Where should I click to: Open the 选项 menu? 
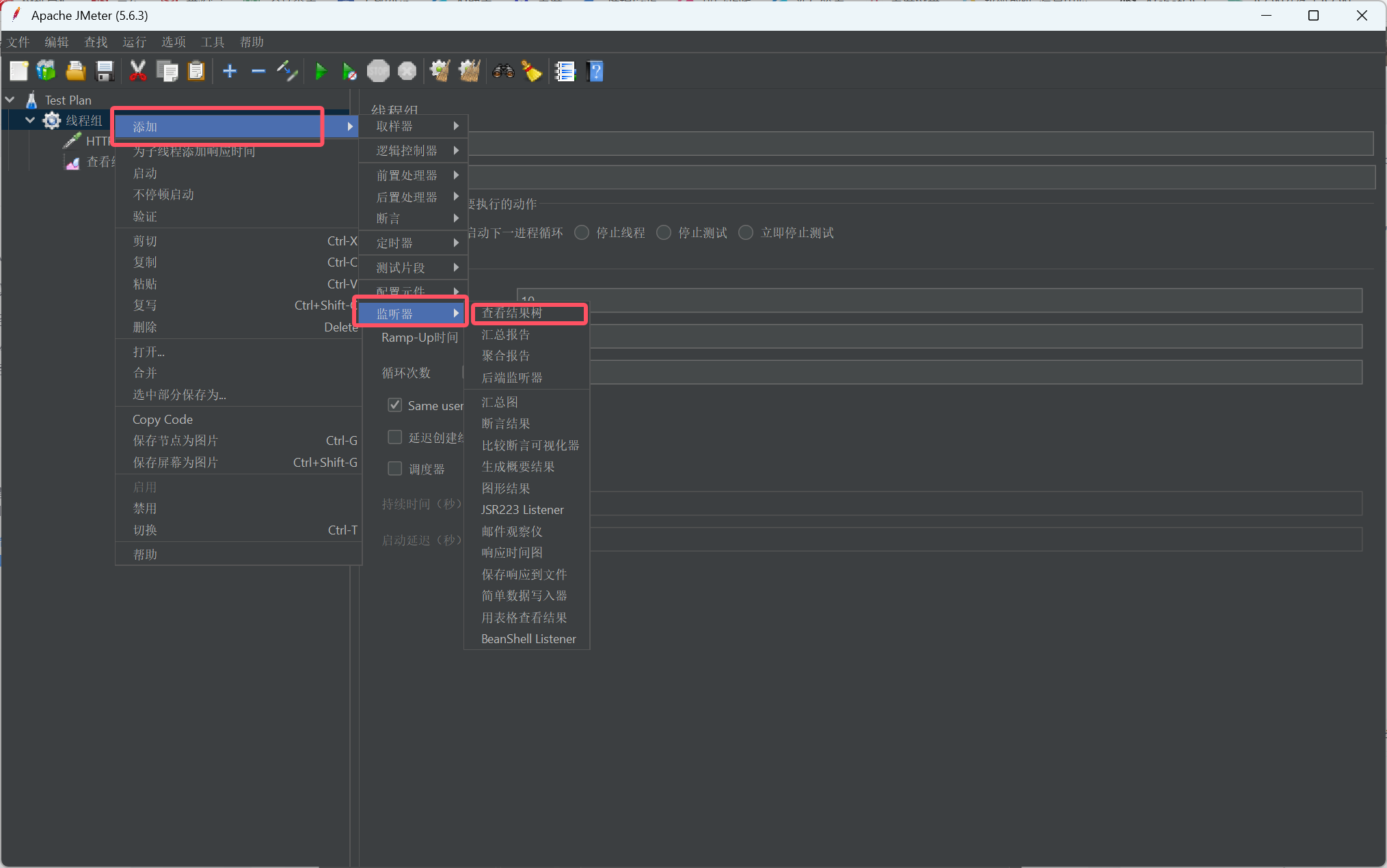(173, 42)
